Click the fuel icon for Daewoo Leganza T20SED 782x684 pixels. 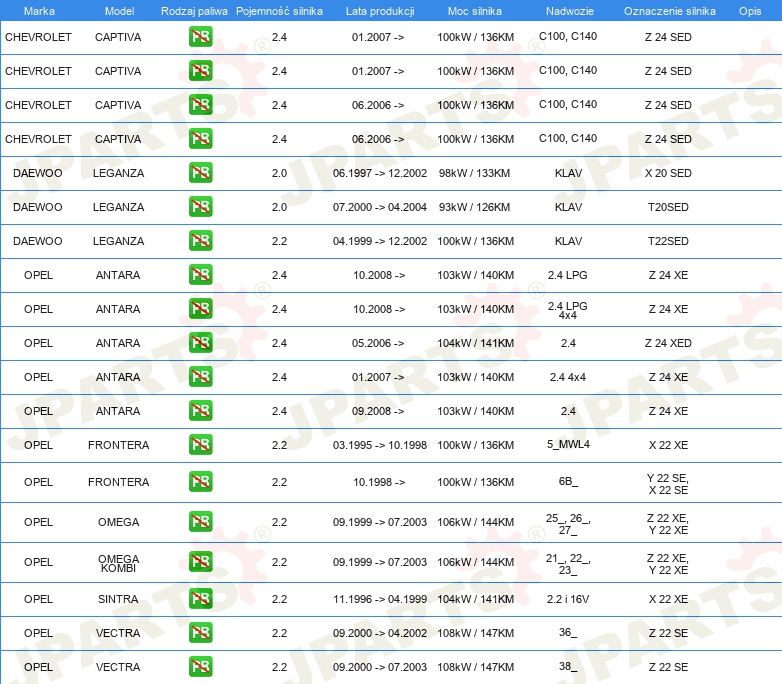coord(200,207)
